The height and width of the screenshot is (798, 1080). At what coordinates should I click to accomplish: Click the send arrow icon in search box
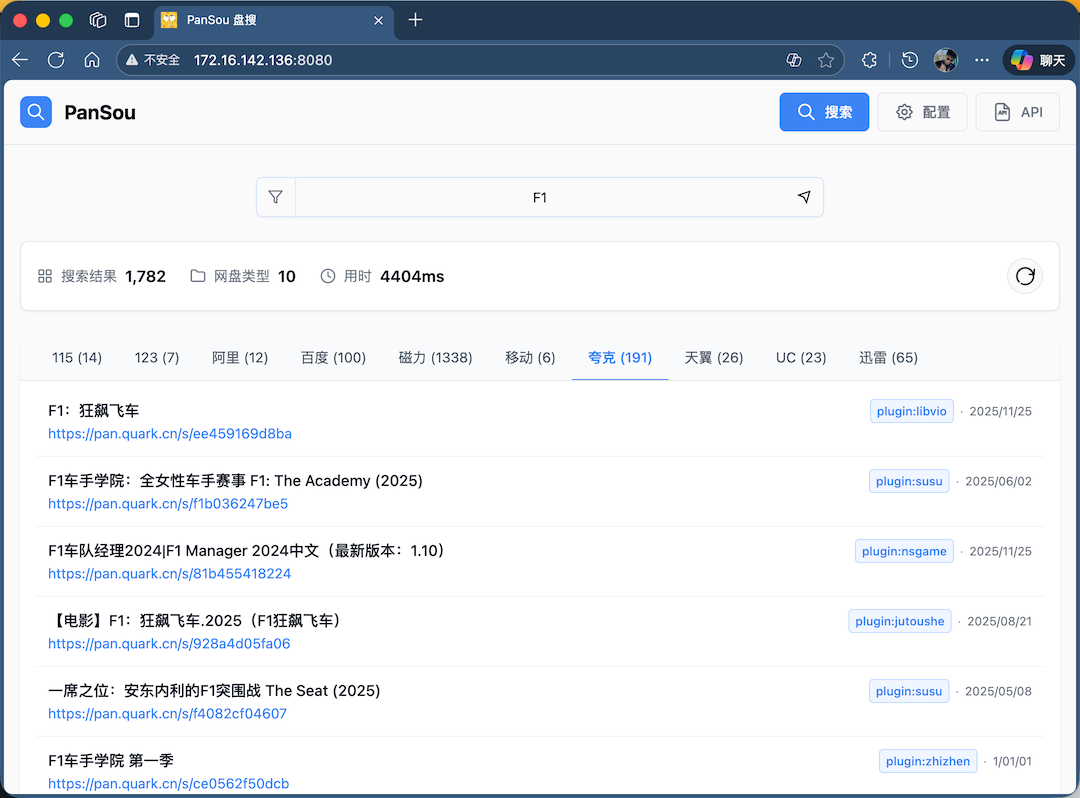coord(804,197)
